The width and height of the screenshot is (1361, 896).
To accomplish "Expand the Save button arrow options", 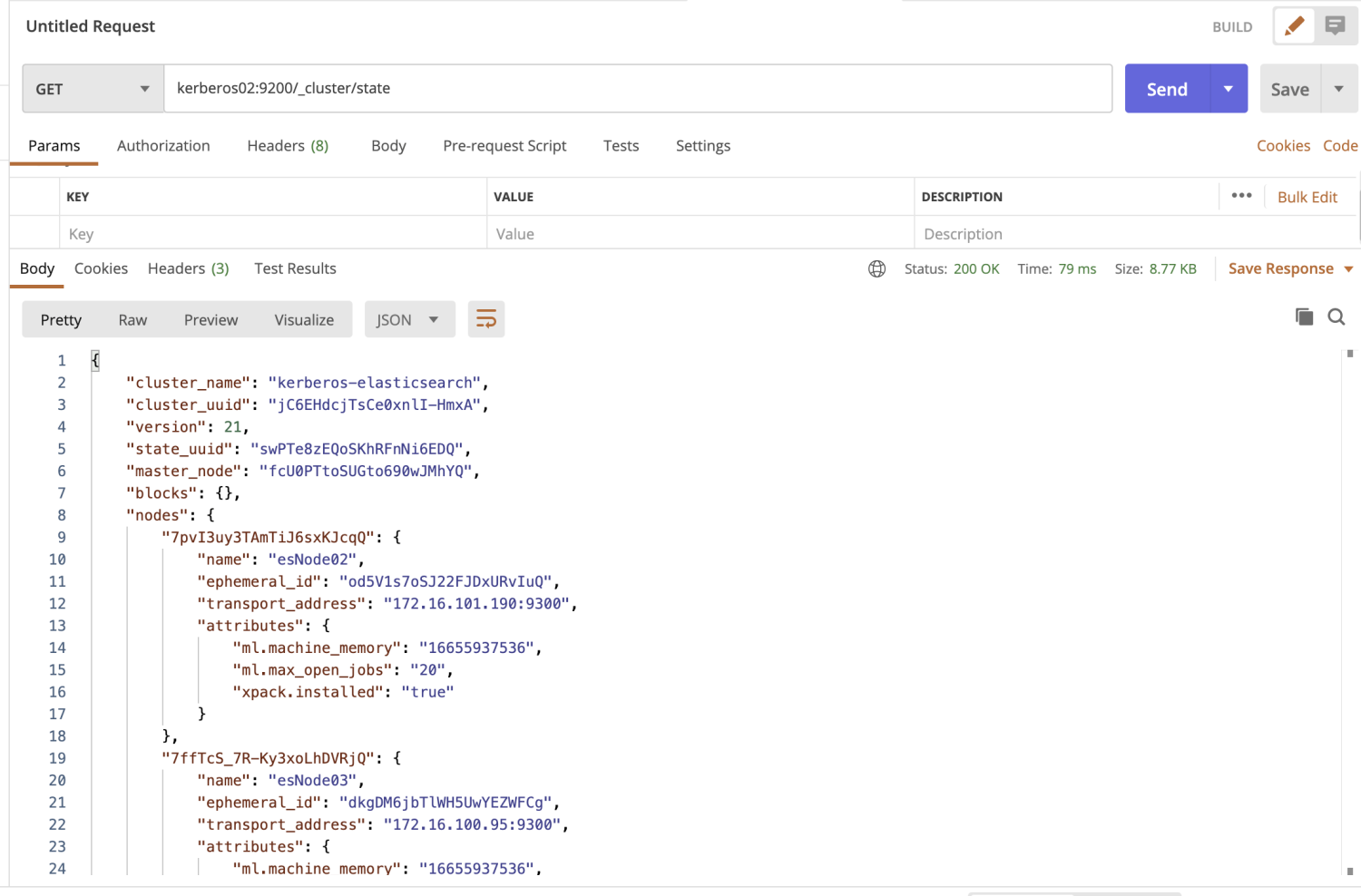I will point(1339,89).
